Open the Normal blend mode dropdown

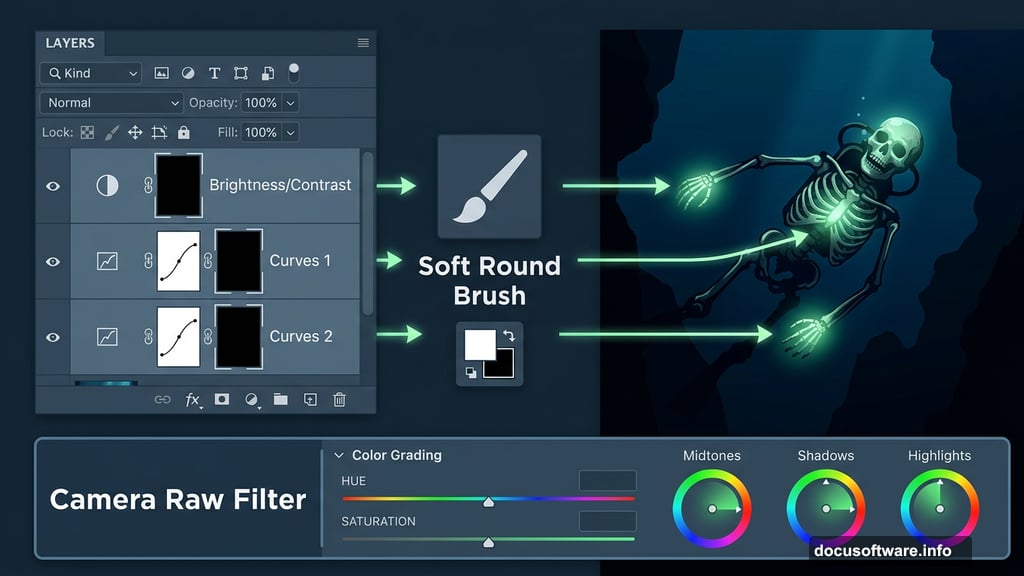(x=111, y=102)
